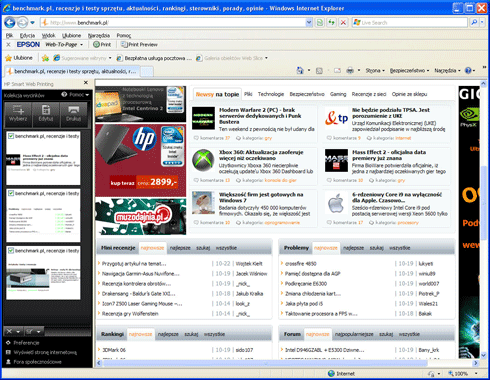This screenshot has width=490, height=380.
Task: Click the compatibility view icon by address bar
Action: 320,23
